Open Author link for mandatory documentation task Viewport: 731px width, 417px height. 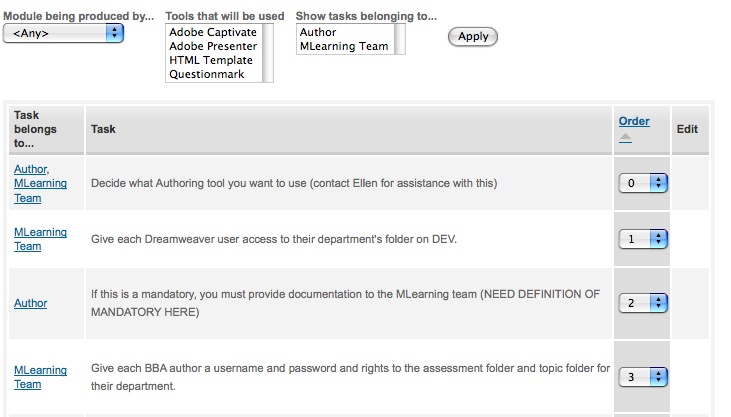coord(30,303)
